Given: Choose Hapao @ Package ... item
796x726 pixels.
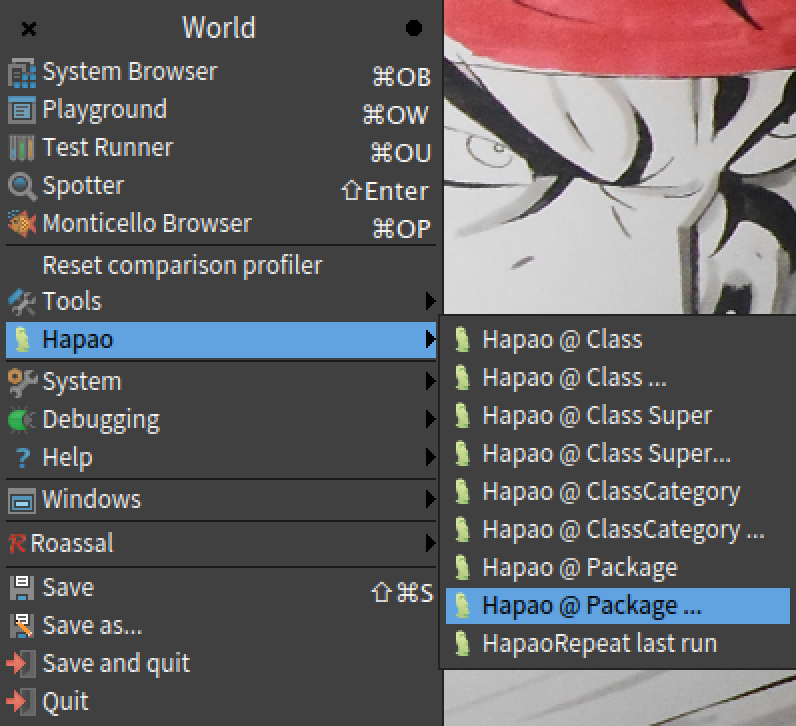Looking at the screenshot, I should pos(618,606).
